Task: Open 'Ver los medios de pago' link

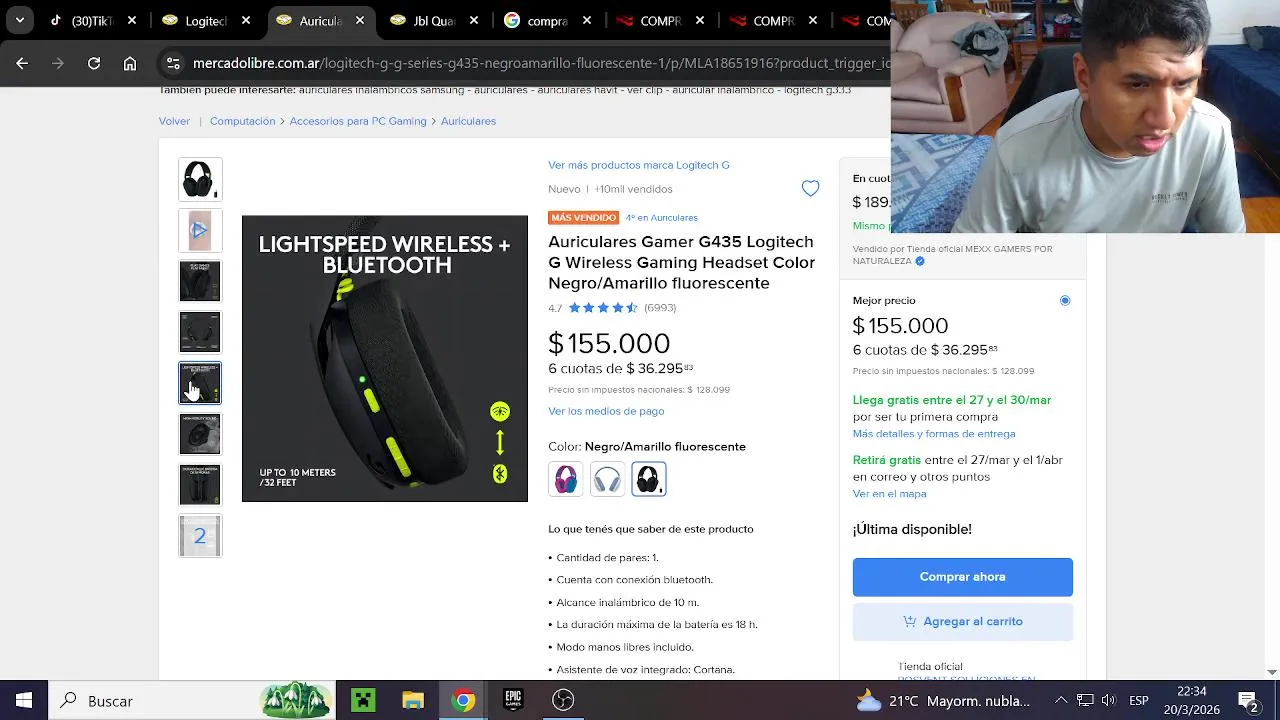Action: click(x=606, y=411)
